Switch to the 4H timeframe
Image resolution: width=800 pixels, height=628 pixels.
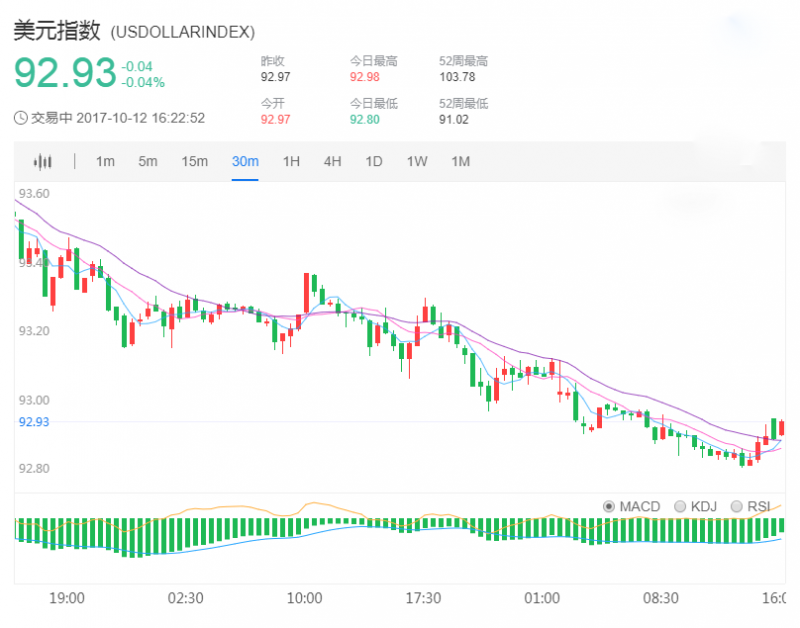[332, 161]
